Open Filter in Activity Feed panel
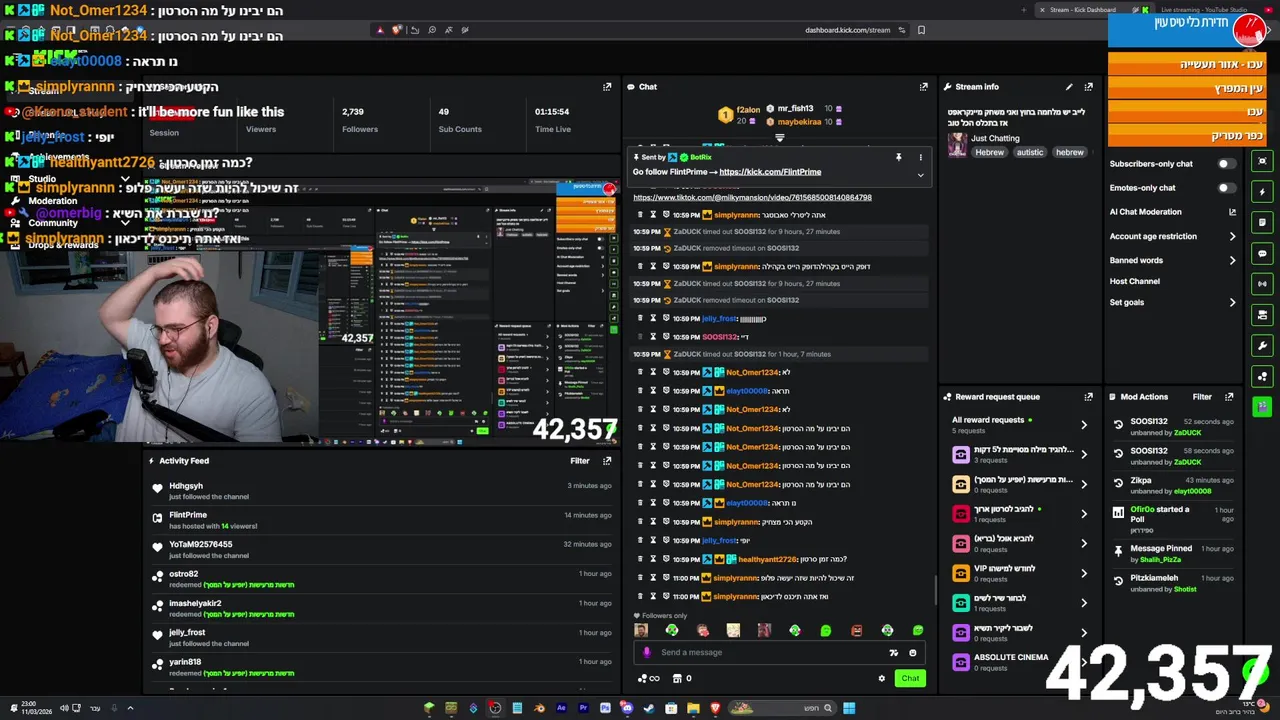The image size is (1280, 720). 580,461
